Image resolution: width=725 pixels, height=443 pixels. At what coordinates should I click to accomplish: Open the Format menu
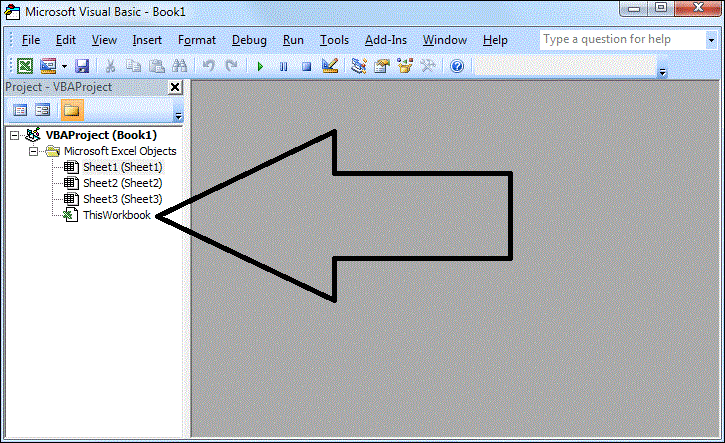(197, 40)
